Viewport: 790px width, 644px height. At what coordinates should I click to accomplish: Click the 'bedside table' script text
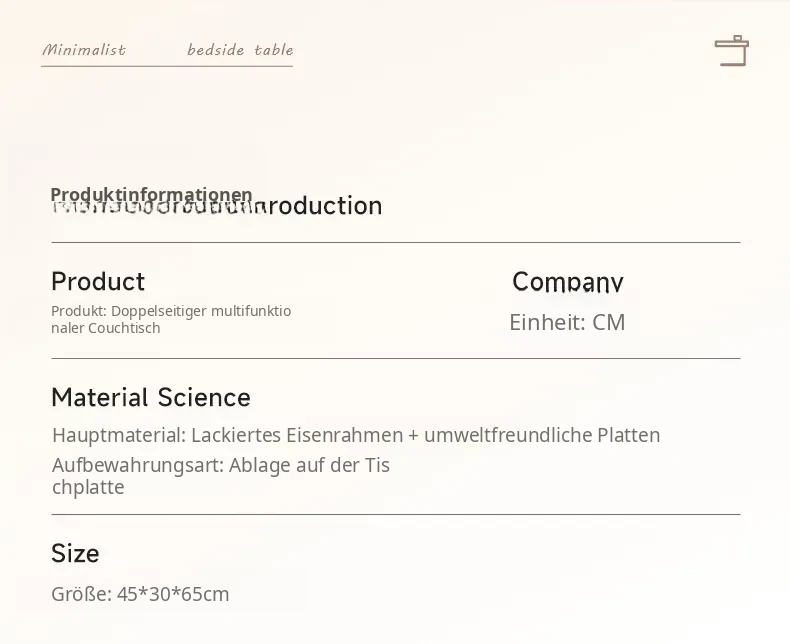click(x=240, y=49)
